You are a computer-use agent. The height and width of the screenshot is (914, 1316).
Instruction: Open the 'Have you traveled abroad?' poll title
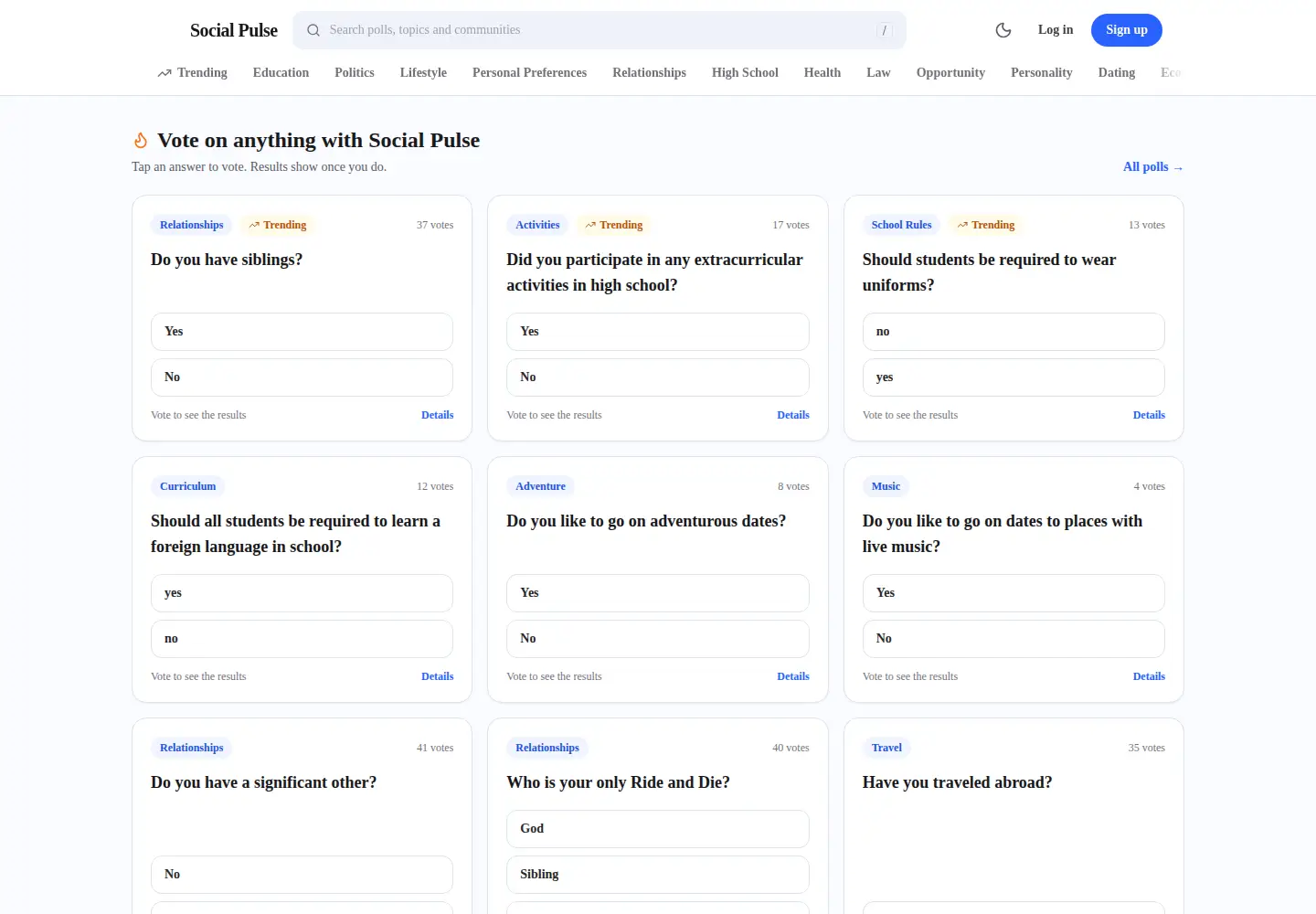point(957,782)
